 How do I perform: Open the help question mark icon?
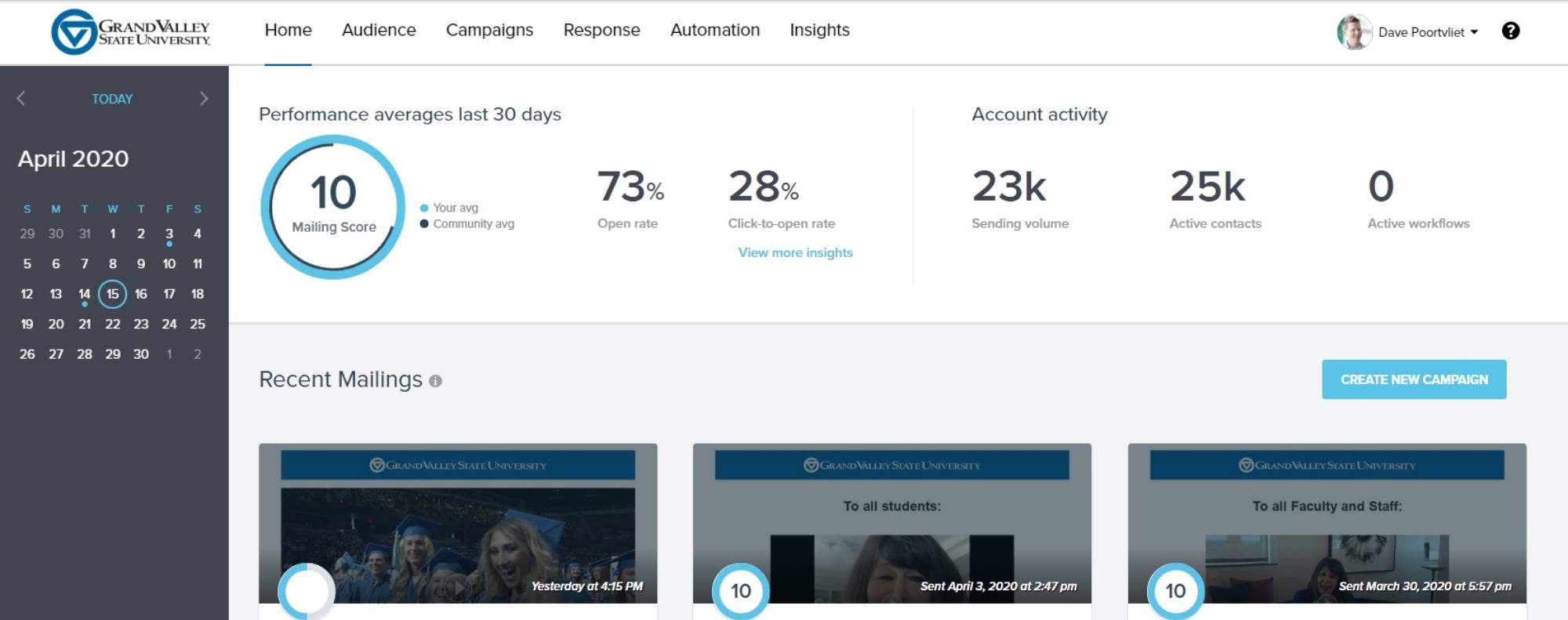1510,31
